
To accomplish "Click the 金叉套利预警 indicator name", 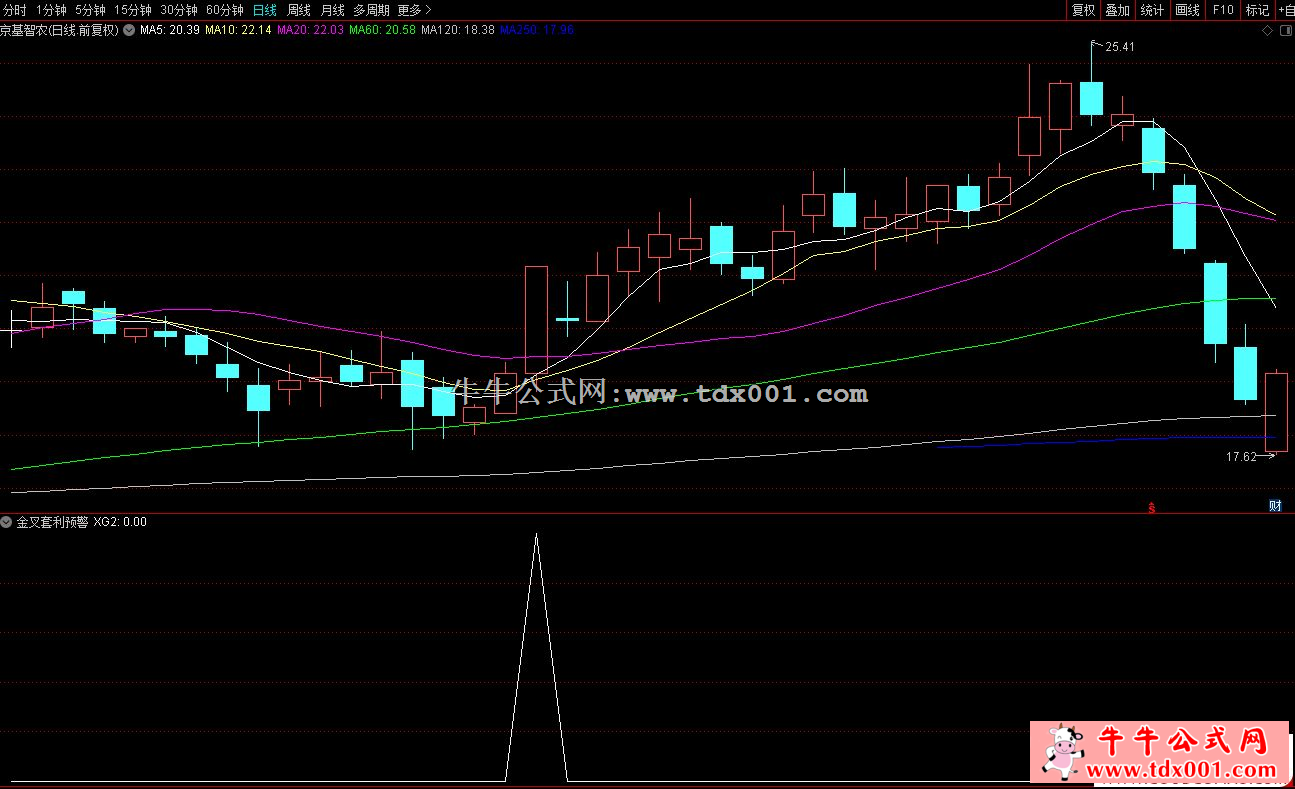I will (x=52, y=522).
